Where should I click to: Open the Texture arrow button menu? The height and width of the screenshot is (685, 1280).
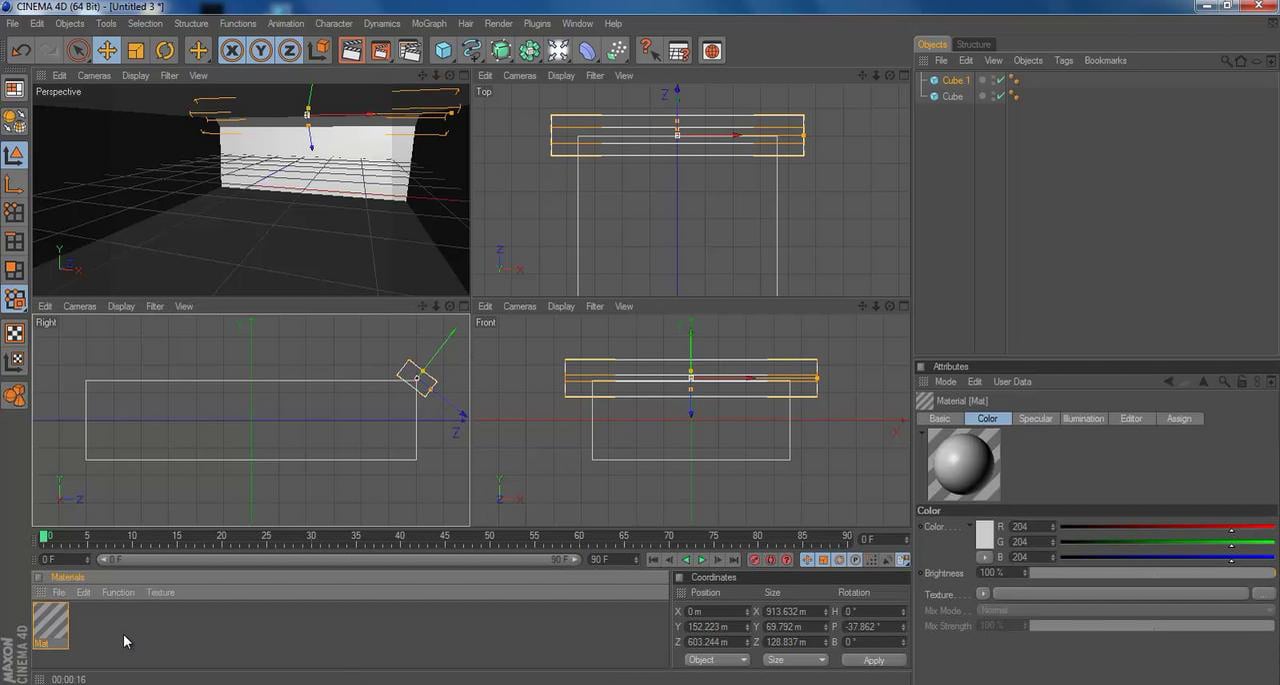tap(983, 594)
